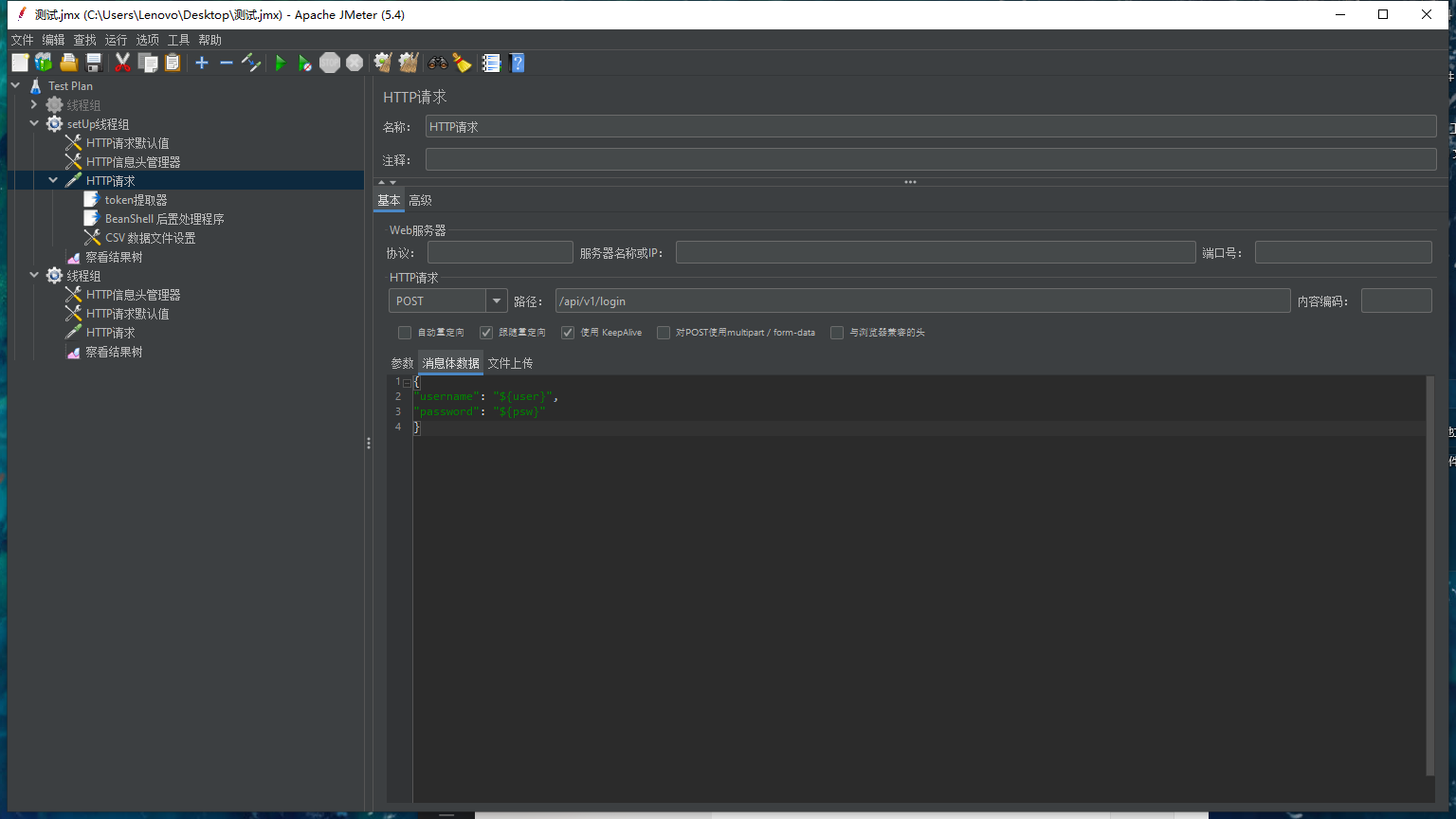Screen dimensions: 1456x819
Task: Disable 使用 KeepAlive checkbox
Action: coord(567,333)
